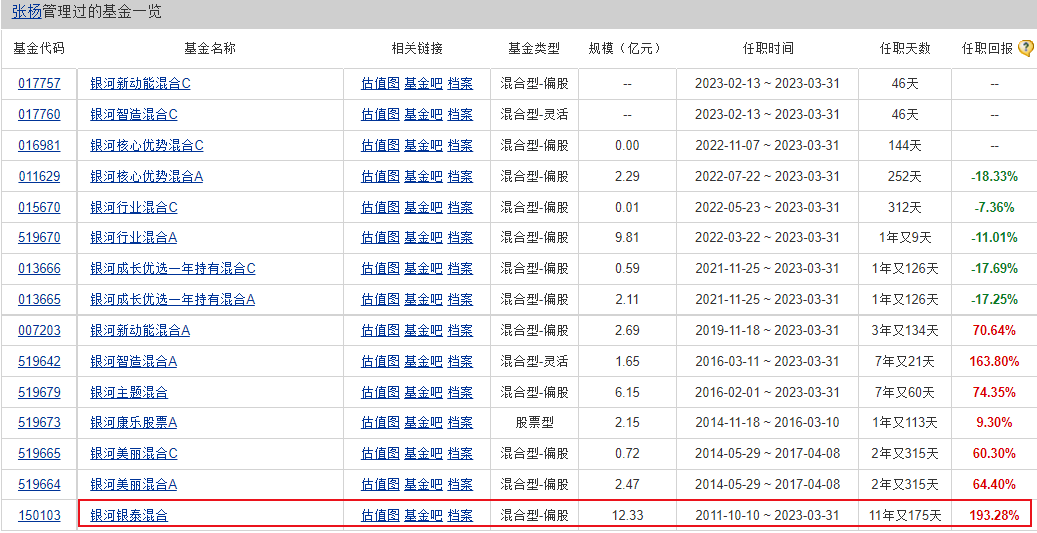
Task: Select date range 2011-10-10 ~ 2023-03-31
Action: [767, 514]
